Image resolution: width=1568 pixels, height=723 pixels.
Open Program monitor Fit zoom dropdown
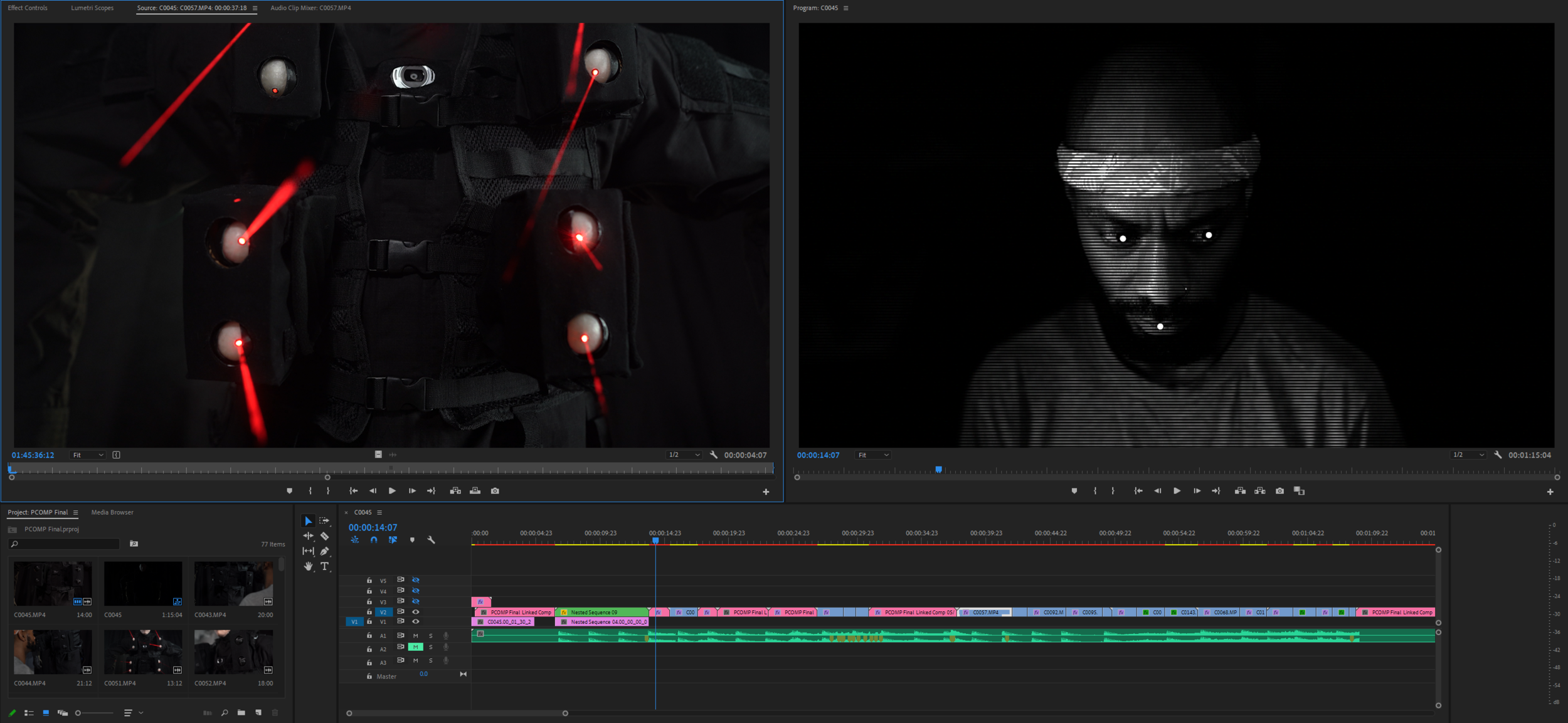coord(873,455)
